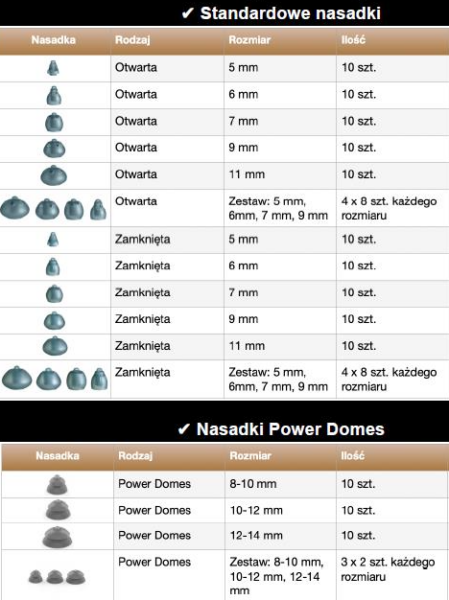Click the Nasadki Power Domes checkmark heading

point(281,429)
